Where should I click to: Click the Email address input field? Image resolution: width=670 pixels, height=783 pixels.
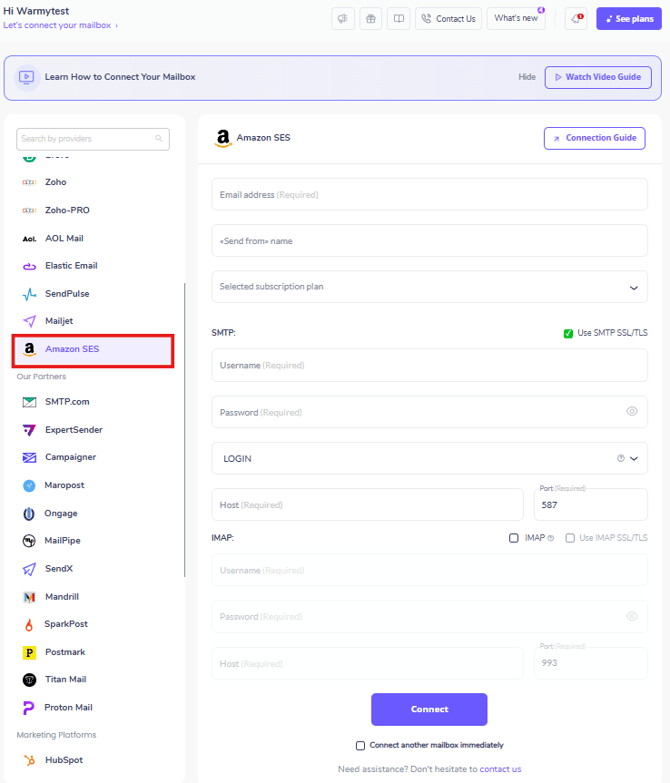click(429, 195)
